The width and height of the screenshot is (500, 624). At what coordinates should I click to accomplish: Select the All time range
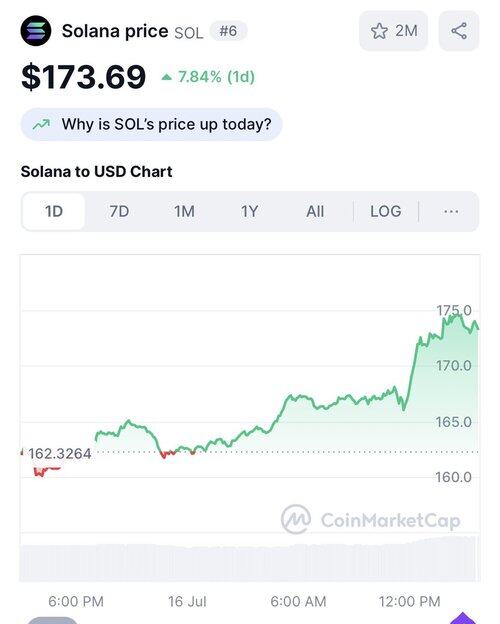tap(315, 211)
